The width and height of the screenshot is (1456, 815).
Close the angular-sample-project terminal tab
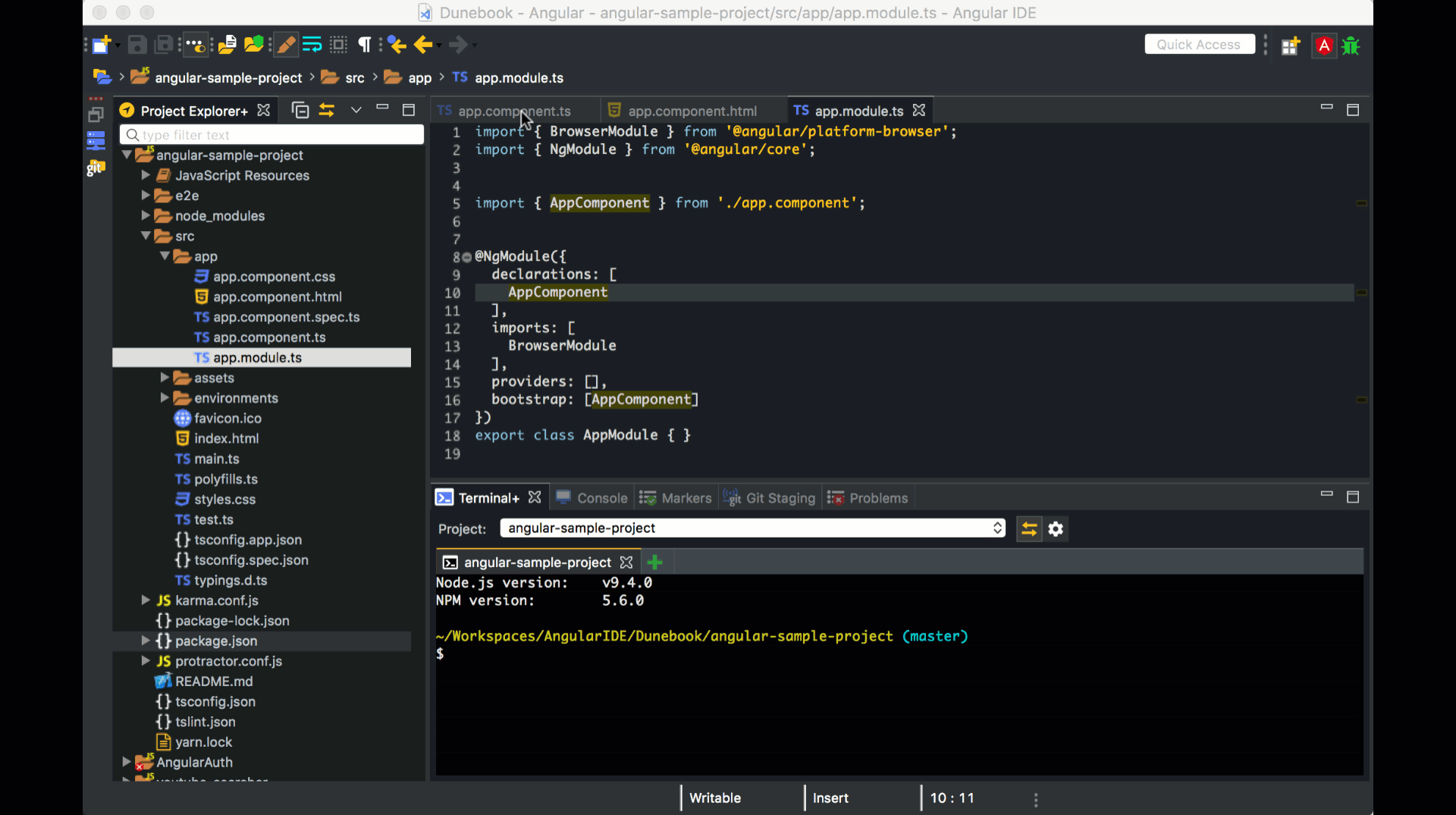pyautogui.click(x=626, y=563)
